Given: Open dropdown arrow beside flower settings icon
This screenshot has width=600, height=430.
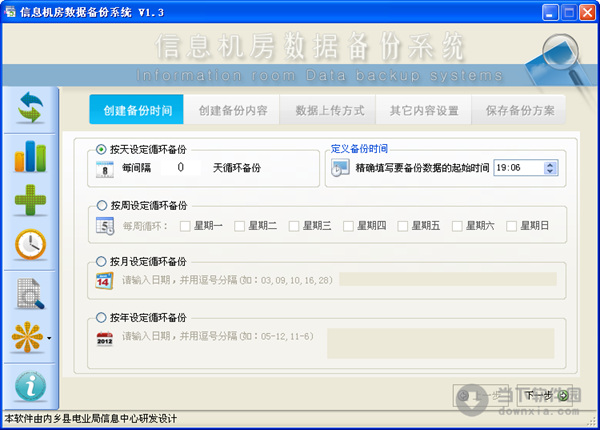Looking at the screenshot, I should [x=50, y=338].
